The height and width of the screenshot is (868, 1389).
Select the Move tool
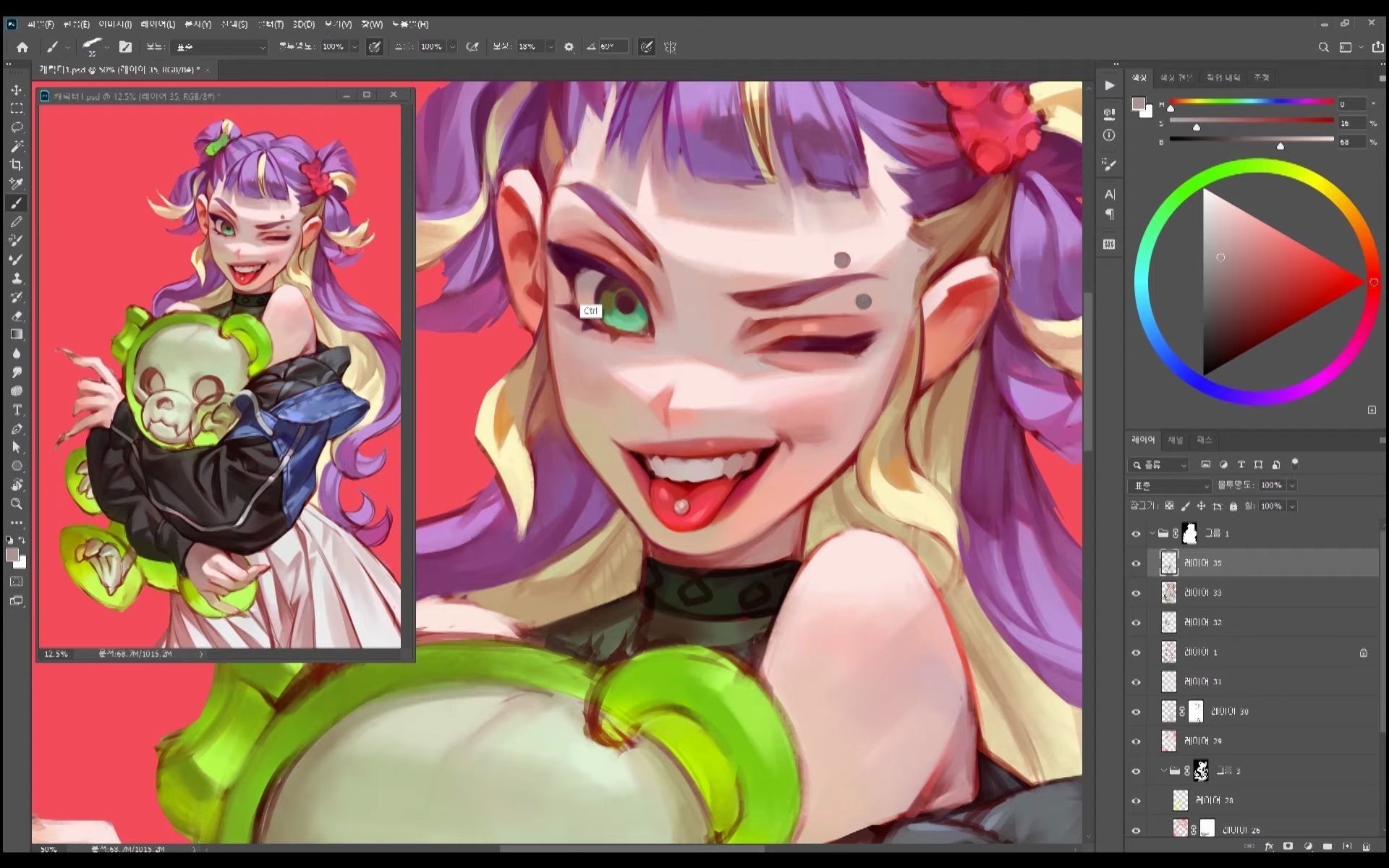coord(16,90)
